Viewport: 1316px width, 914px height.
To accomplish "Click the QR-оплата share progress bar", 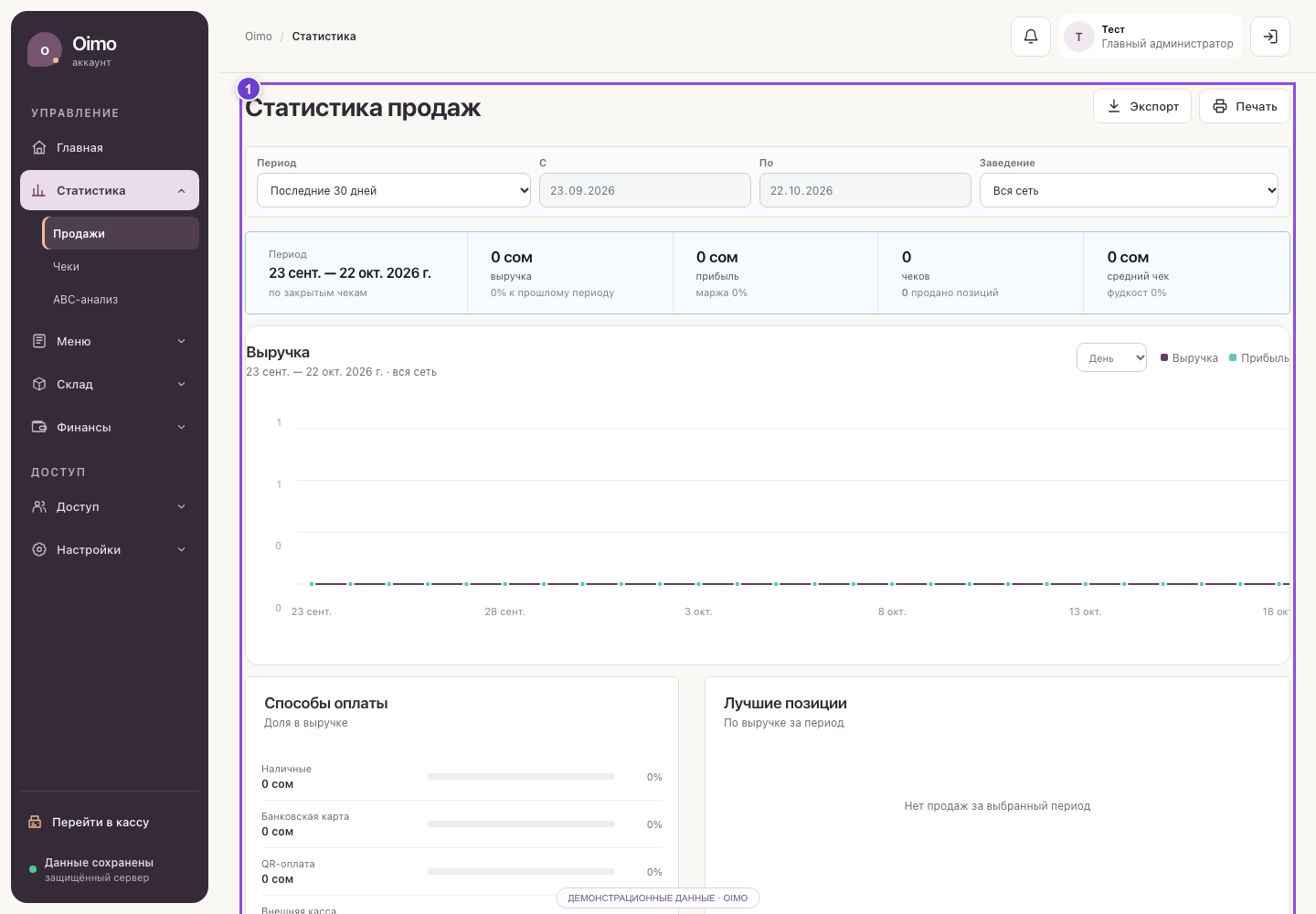I will (521, 872).
